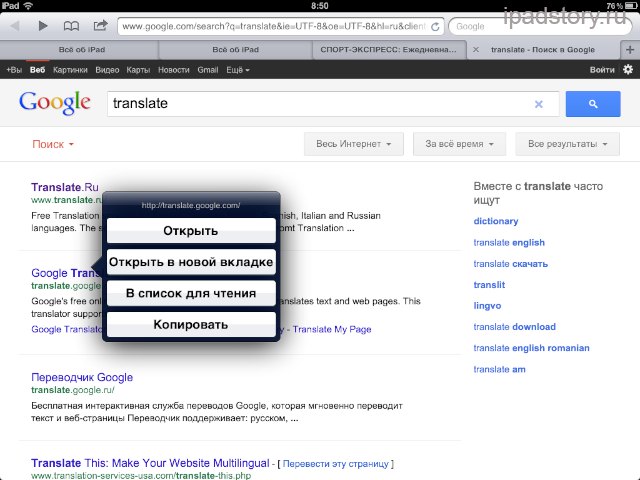Click the blue magnifier search button
This screenshot has width=640, height=480.
(593, 104)
